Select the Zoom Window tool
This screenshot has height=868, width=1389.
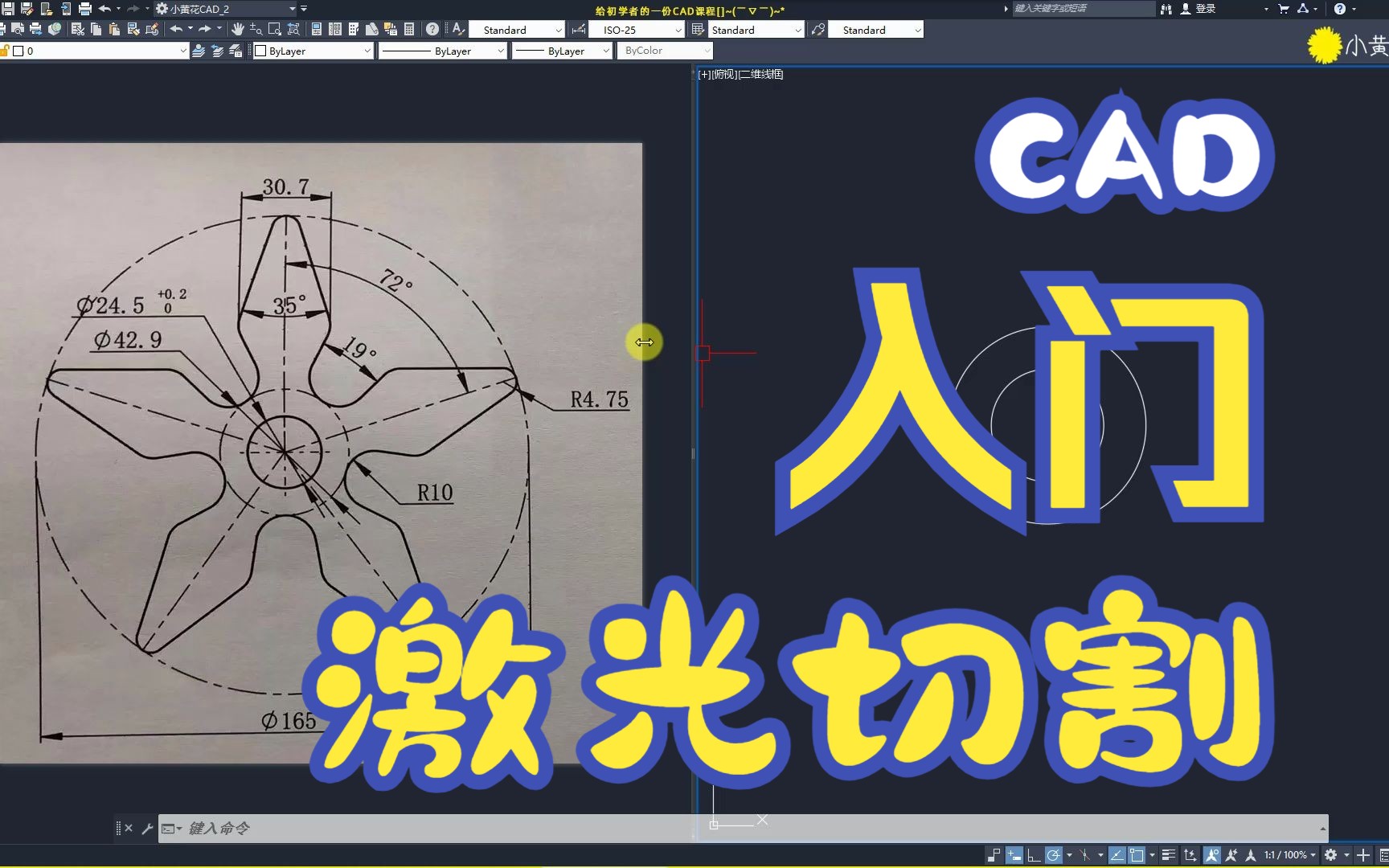[274, 29]
